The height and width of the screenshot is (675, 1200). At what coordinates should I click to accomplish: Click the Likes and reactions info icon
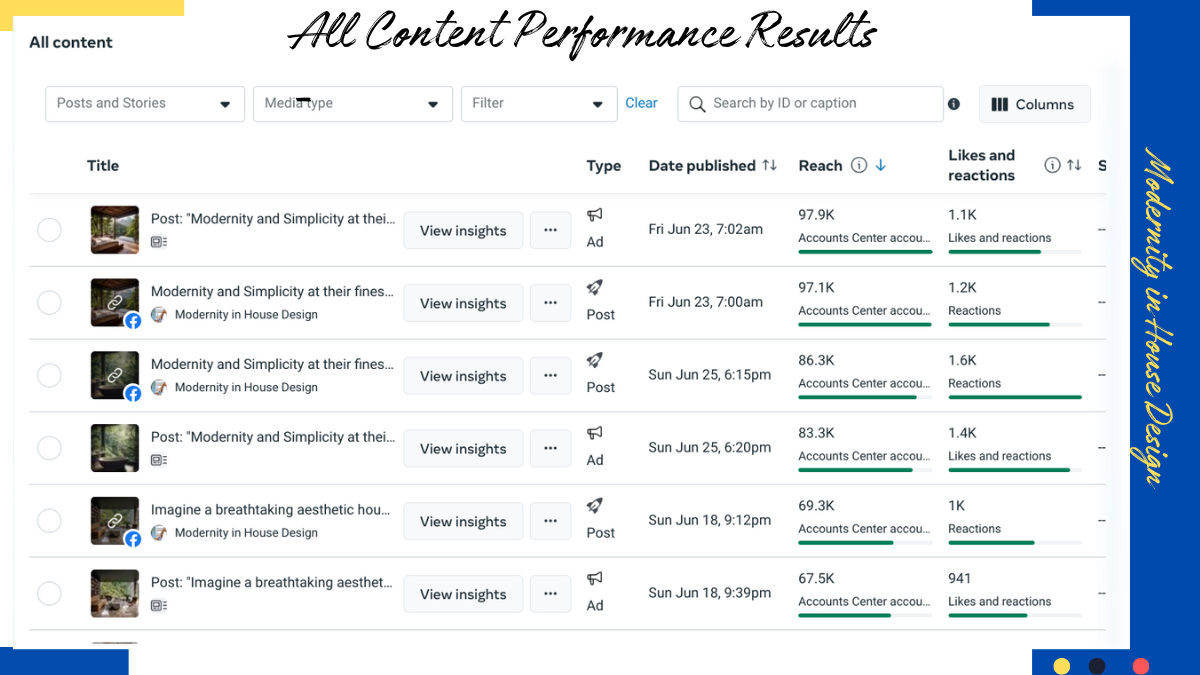tap(1052, 166)
